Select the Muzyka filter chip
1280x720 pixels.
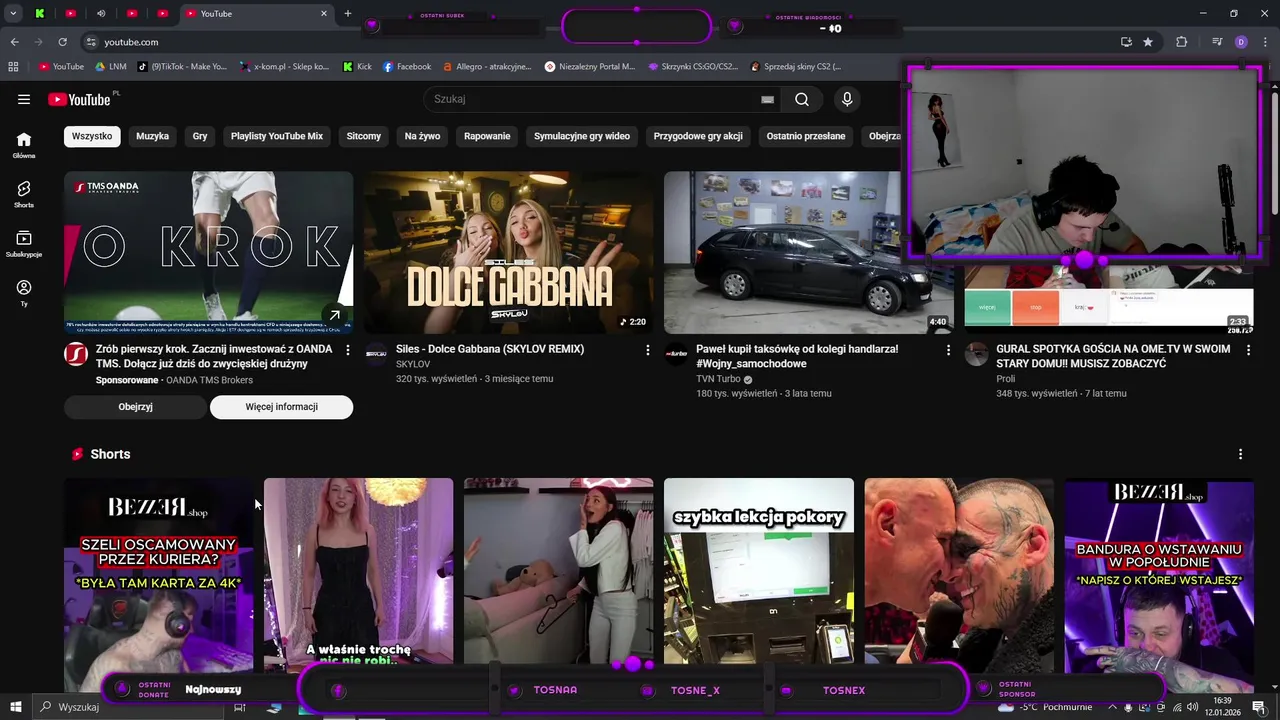point(153,136)
